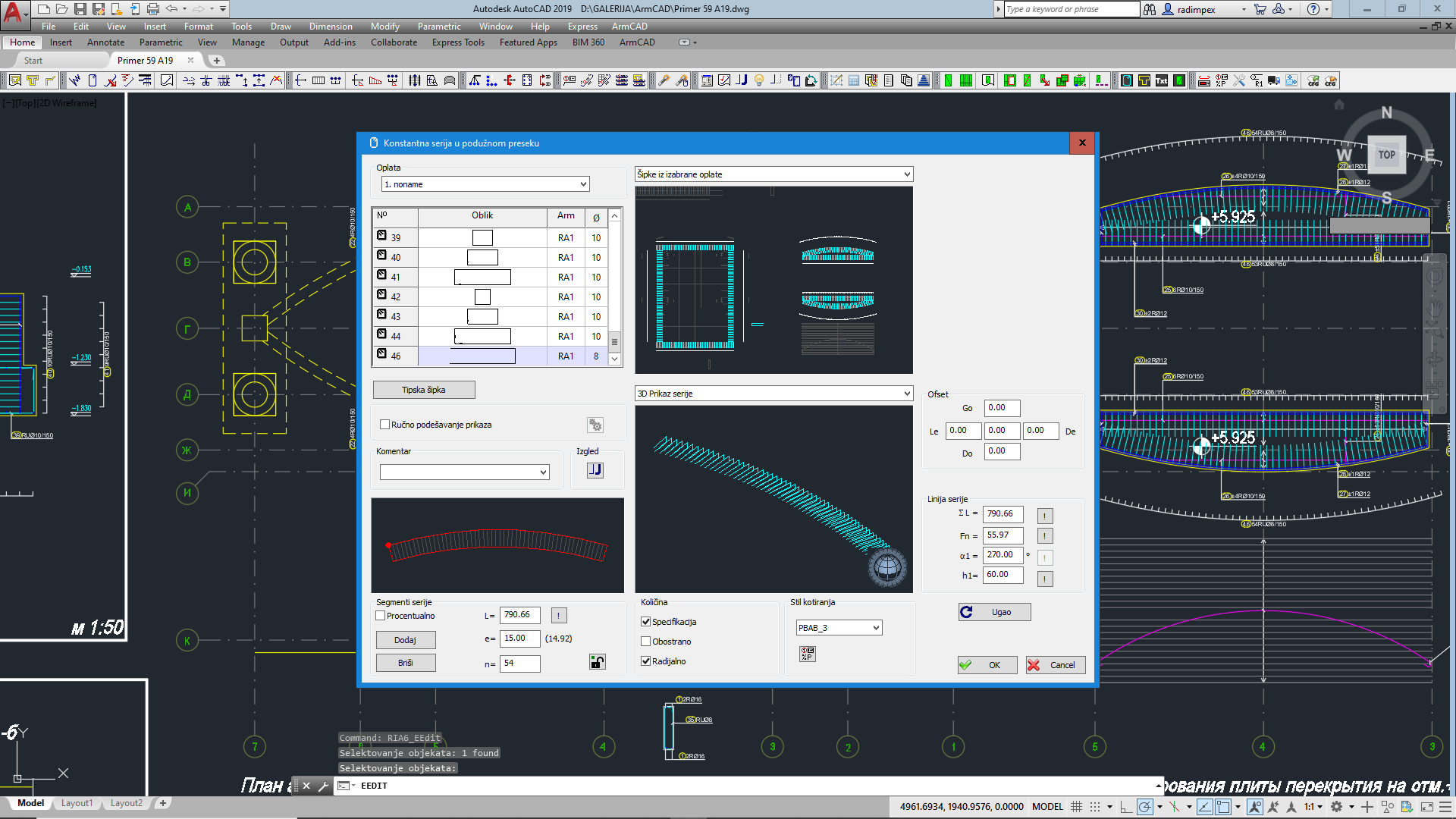Switch to the Annotate ribbon tab

pyautogui.click(x=105, y=42)
